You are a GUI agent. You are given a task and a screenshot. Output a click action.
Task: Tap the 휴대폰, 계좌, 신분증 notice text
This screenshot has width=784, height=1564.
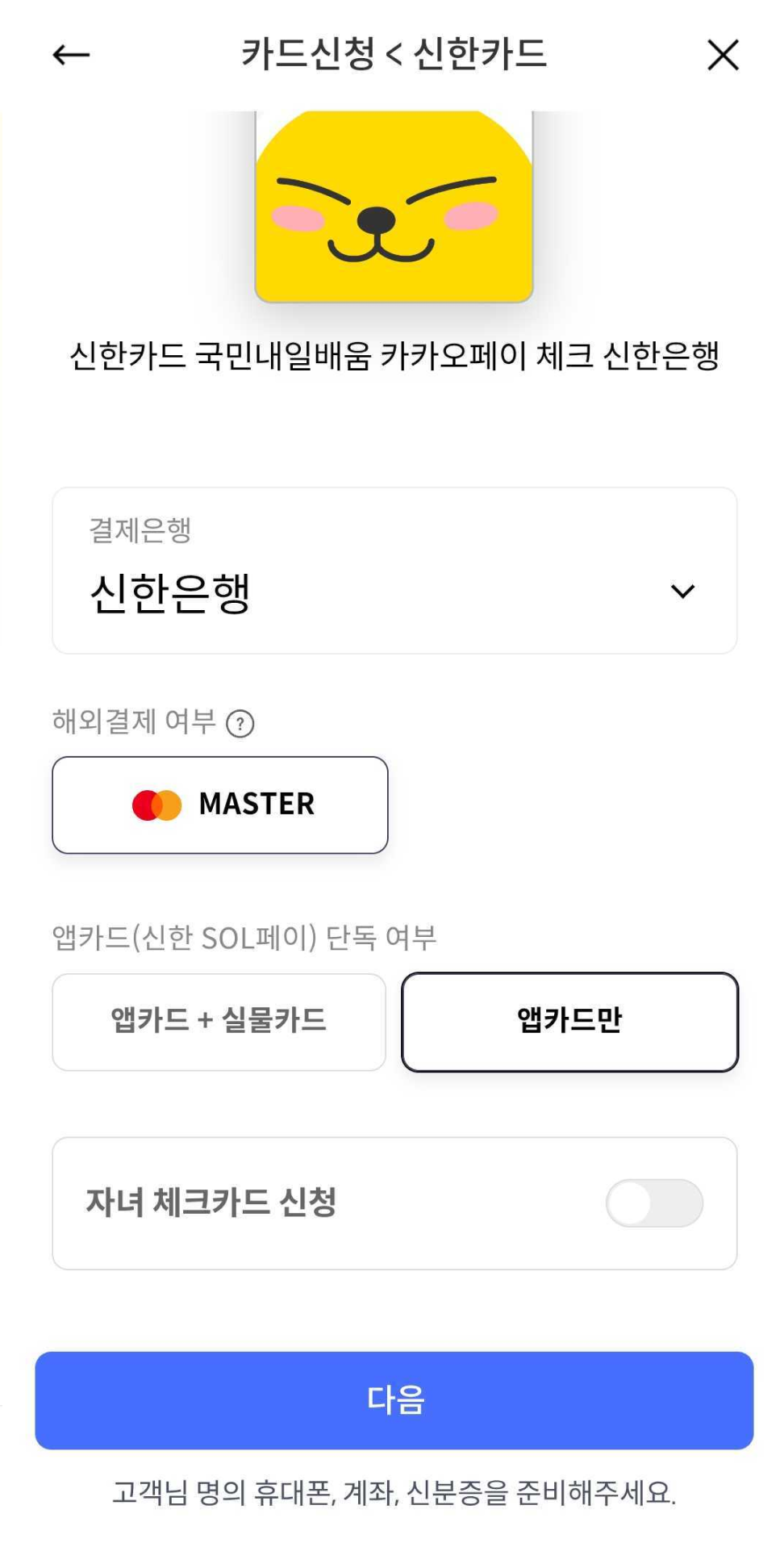click(394, 1493)
